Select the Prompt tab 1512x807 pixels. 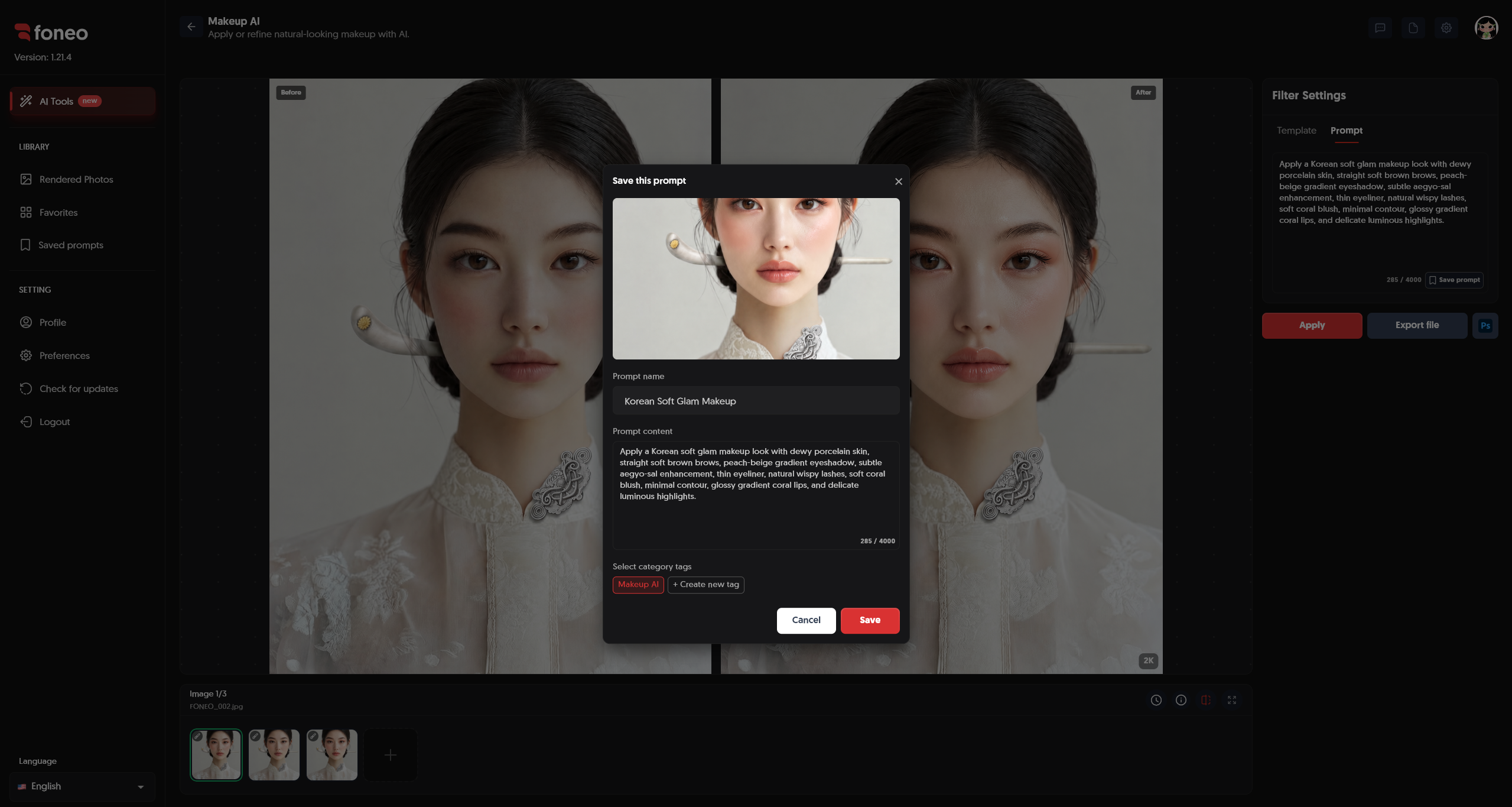(1346, 131)
